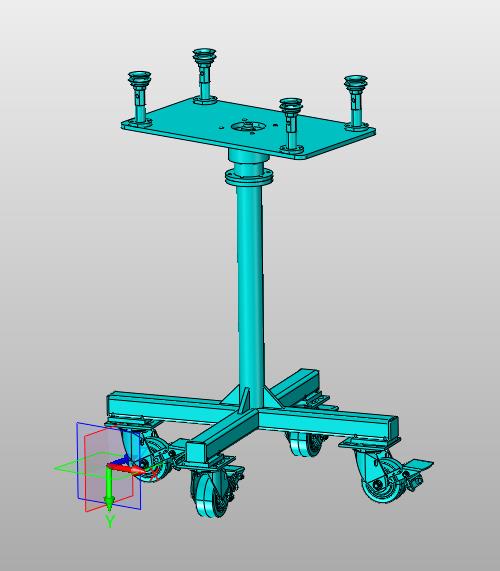This screenshot has height=571, width=500.
Task: Select the red X axis arrow of the triad
Action: click(133, 470)
